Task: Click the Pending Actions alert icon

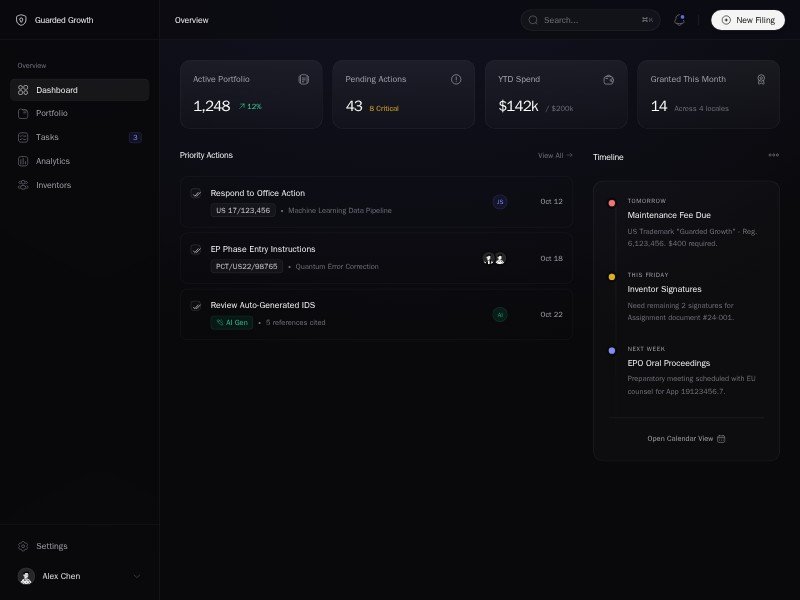Action: (456, 79)
